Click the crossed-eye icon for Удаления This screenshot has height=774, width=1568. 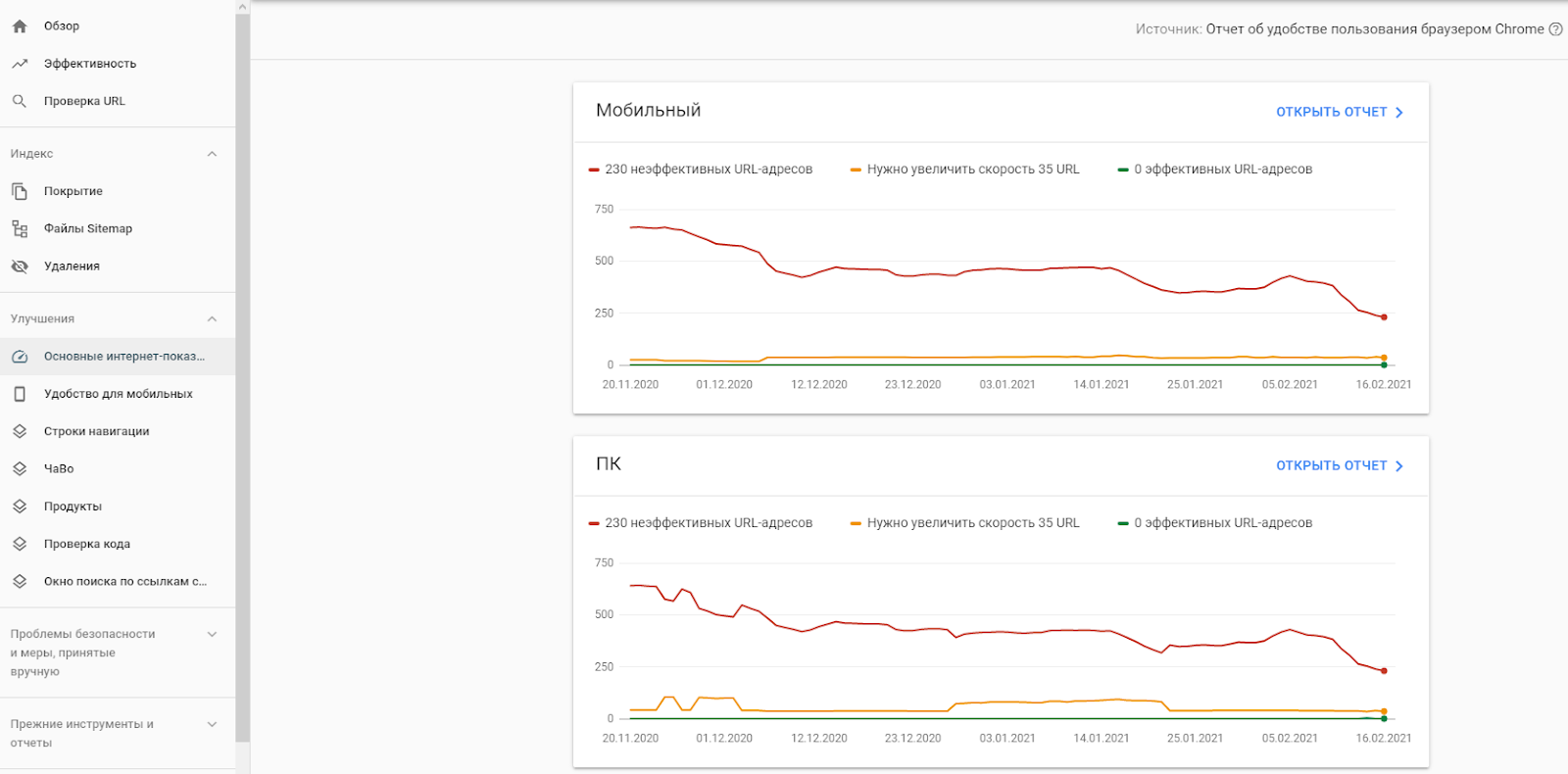click(20, 266)
